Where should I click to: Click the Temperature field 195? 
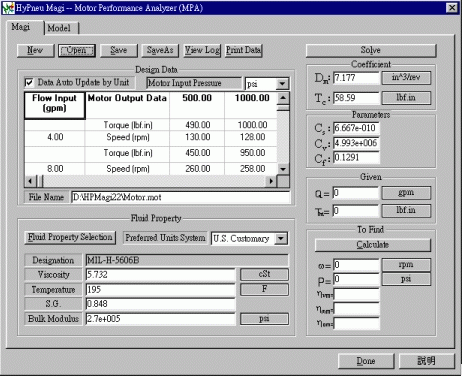tap(160, 290)
